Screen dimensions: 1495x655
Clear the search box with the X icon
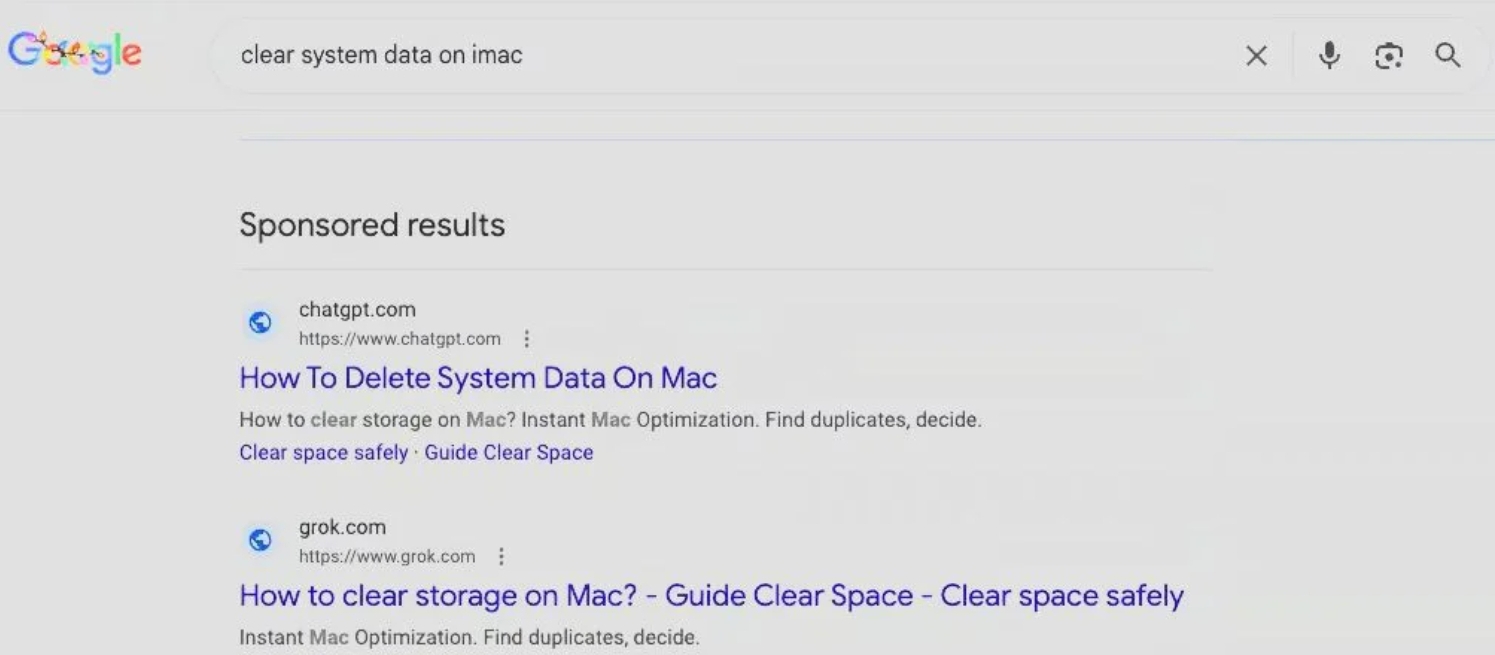(1256, 56)
